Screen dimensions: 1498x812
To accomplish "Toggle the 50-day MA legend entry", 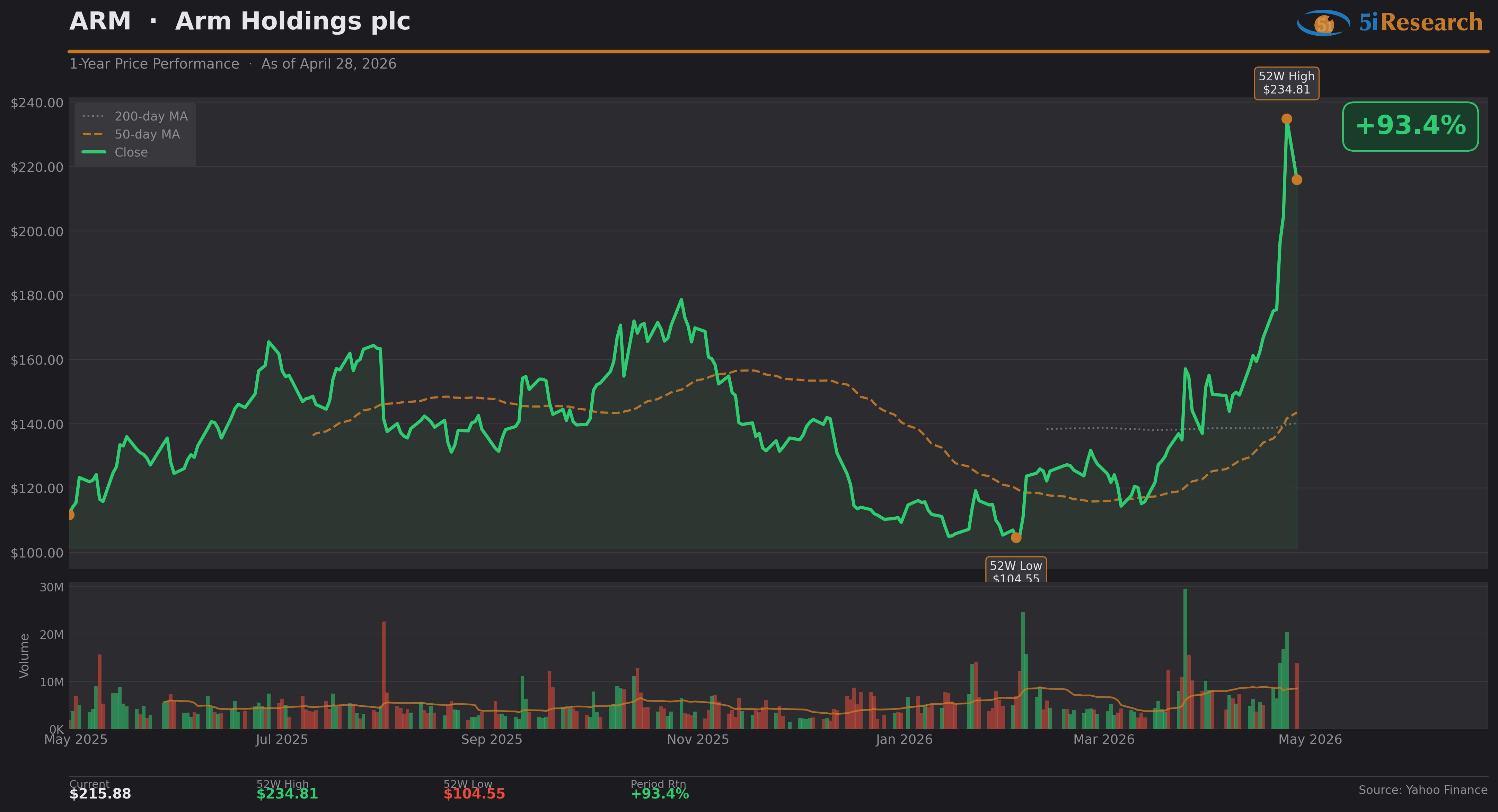I will click(147, 134).
